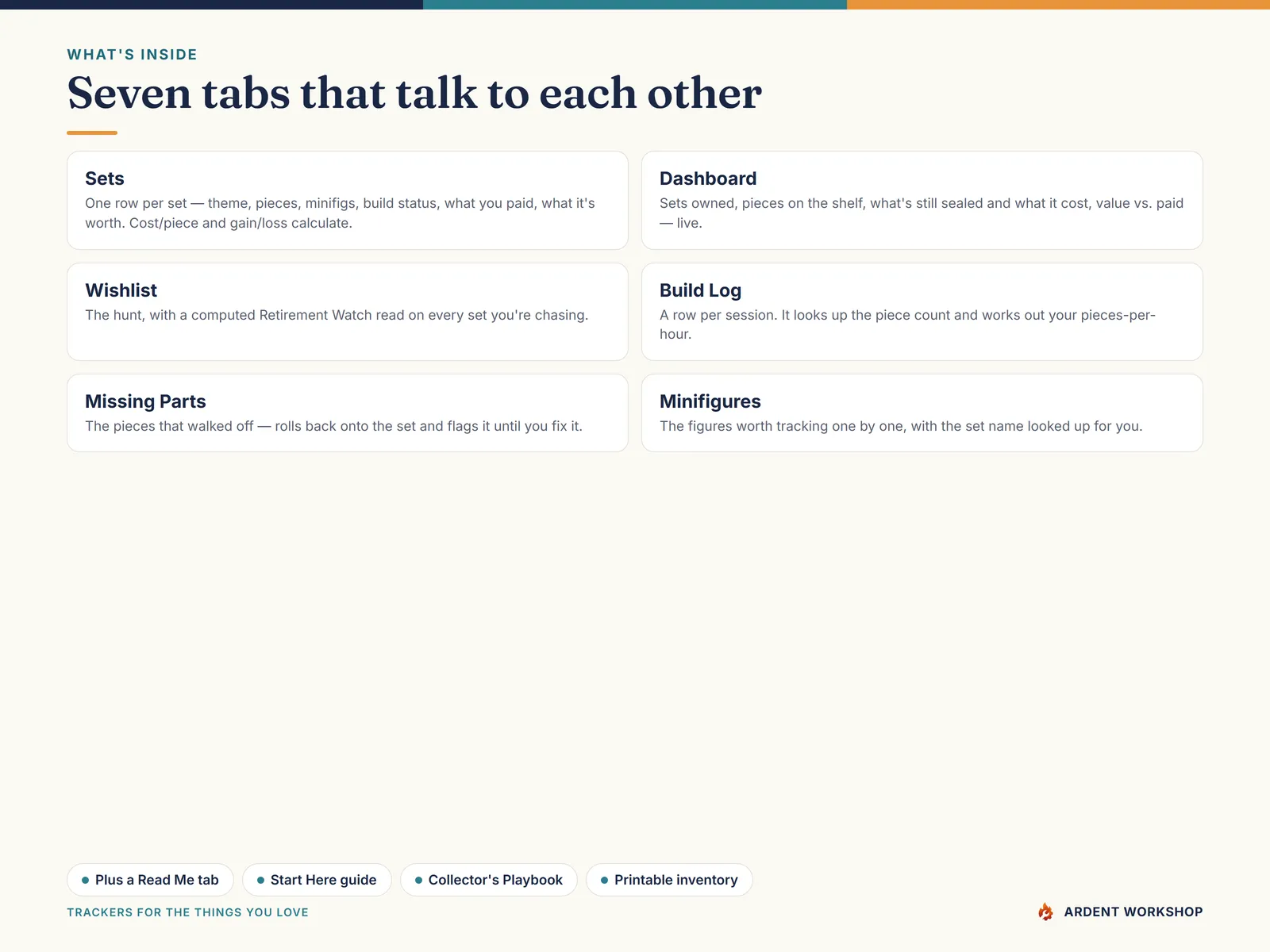Viewport: 1270px width, 952px height.
Task: Click the 'WHAT'S INSIDE' label
Action: 132,55
